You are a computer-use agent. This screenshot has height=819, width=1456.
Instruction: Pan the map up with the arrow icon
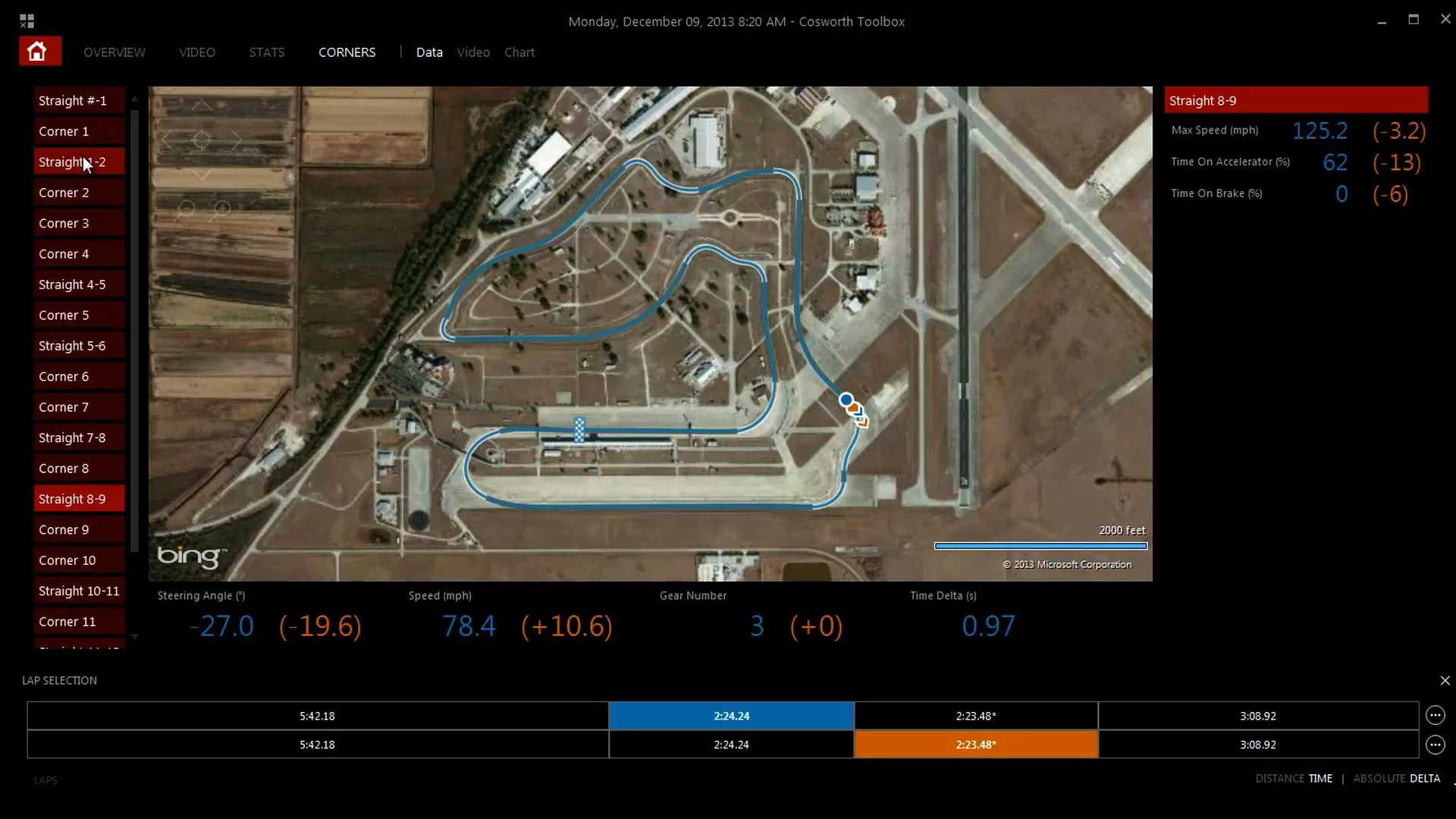(202, 105)
